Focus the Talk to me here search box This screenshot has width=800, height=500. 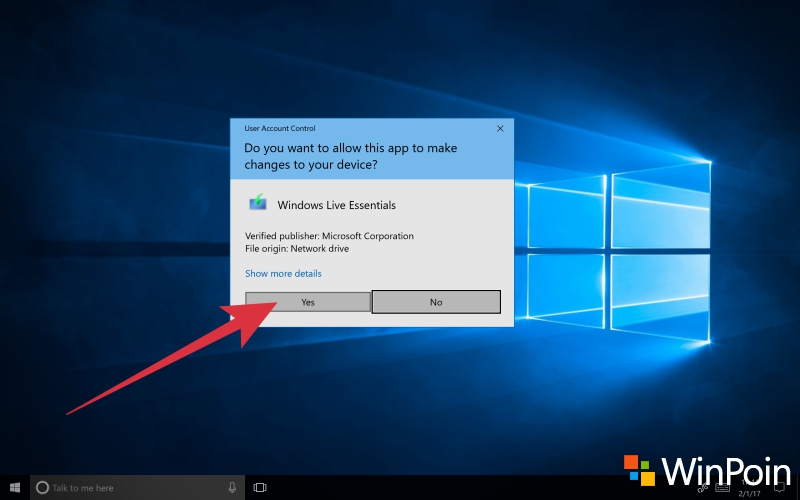coord(137,488)
